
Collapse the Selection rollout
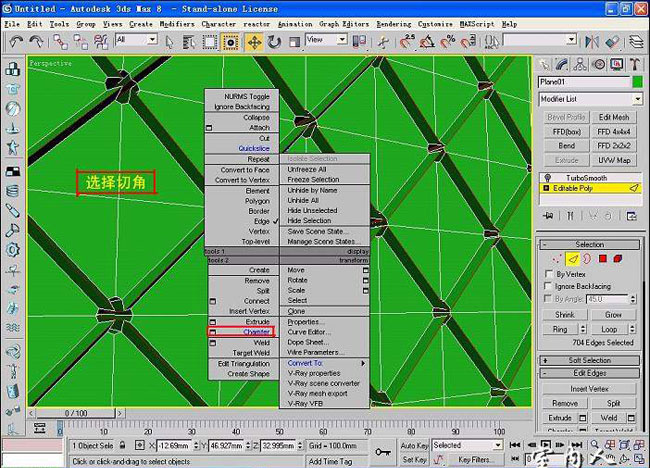pos(589,245)
